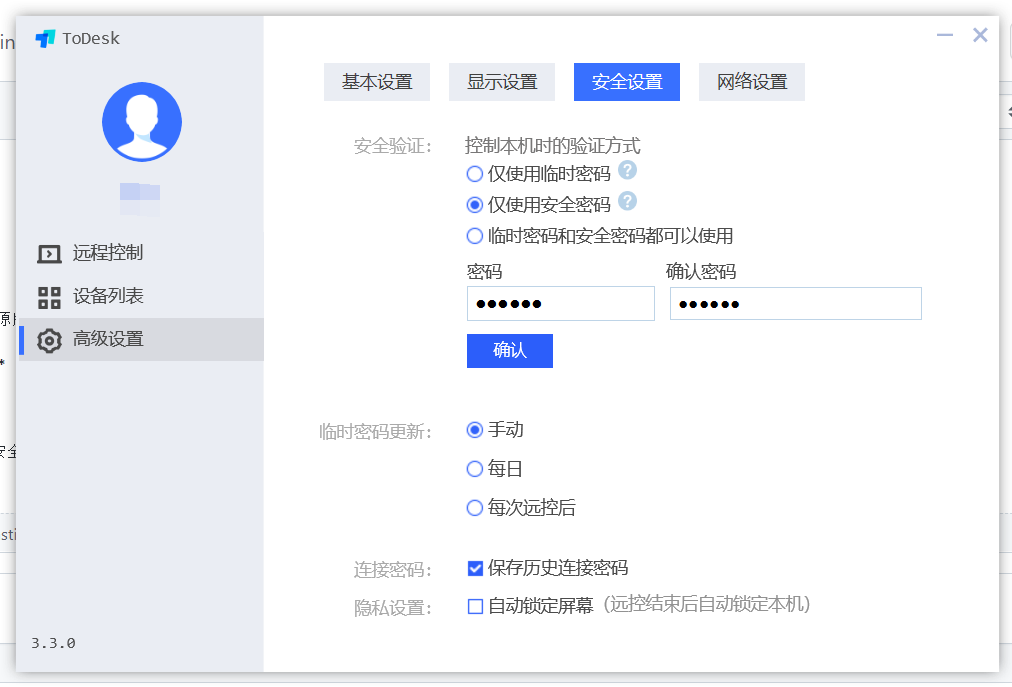Click the 确认 button
Screen dimensions: 1012x687
click(509, 351)
